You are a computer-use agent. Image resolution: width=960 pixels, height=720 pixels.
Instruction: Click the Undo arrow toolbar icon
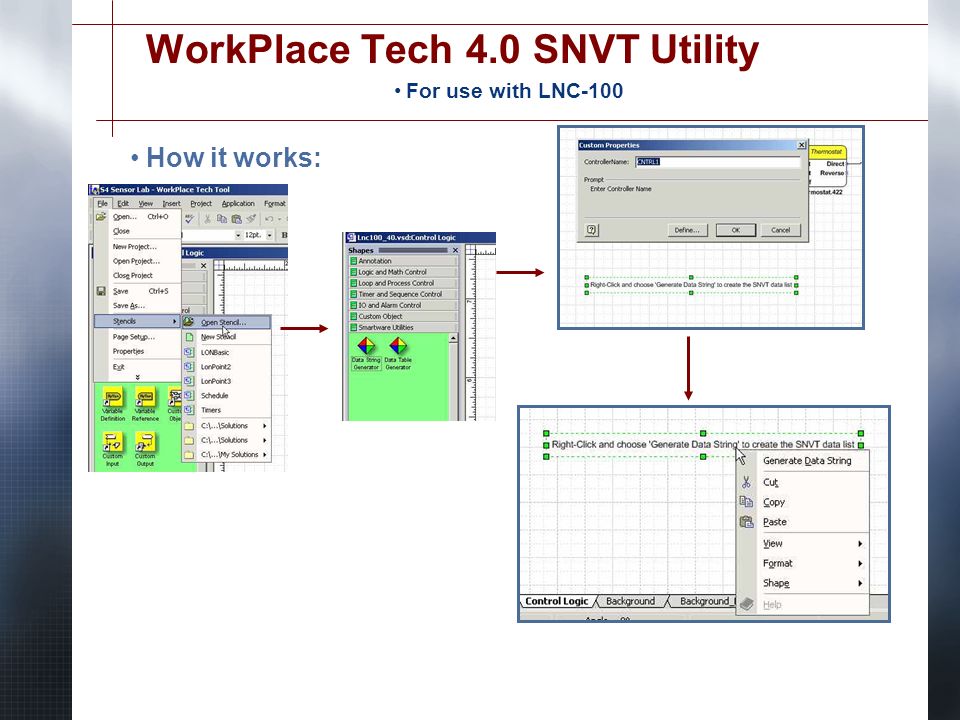[x=269, y=219]
